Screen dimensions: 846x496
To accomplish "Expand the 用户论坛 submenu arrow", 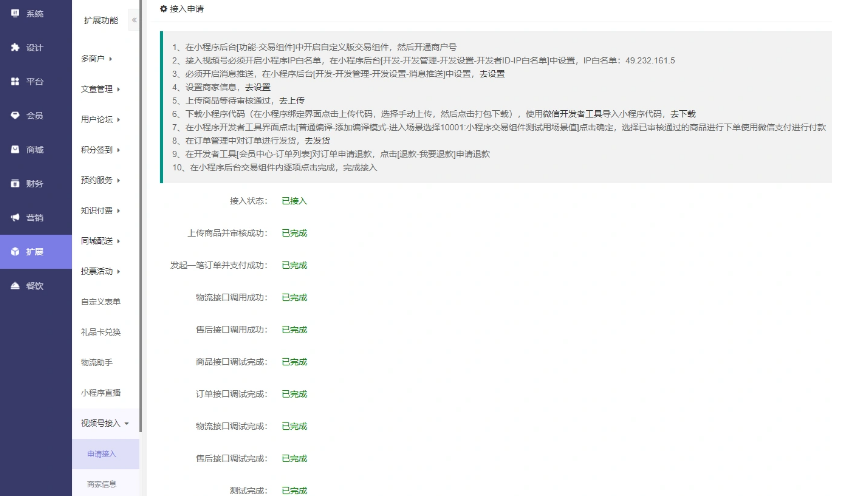I will pos(118,119).
